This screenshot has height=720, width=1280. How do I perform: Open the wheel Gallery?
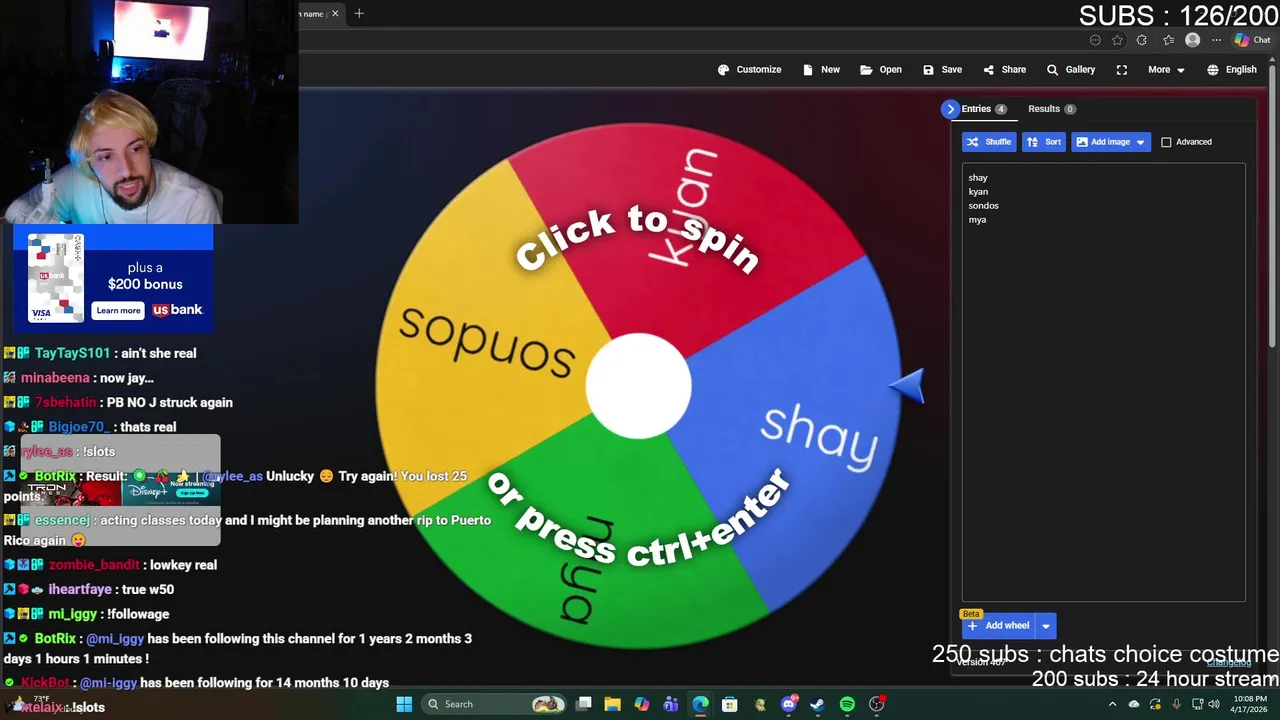[1070, 70]
